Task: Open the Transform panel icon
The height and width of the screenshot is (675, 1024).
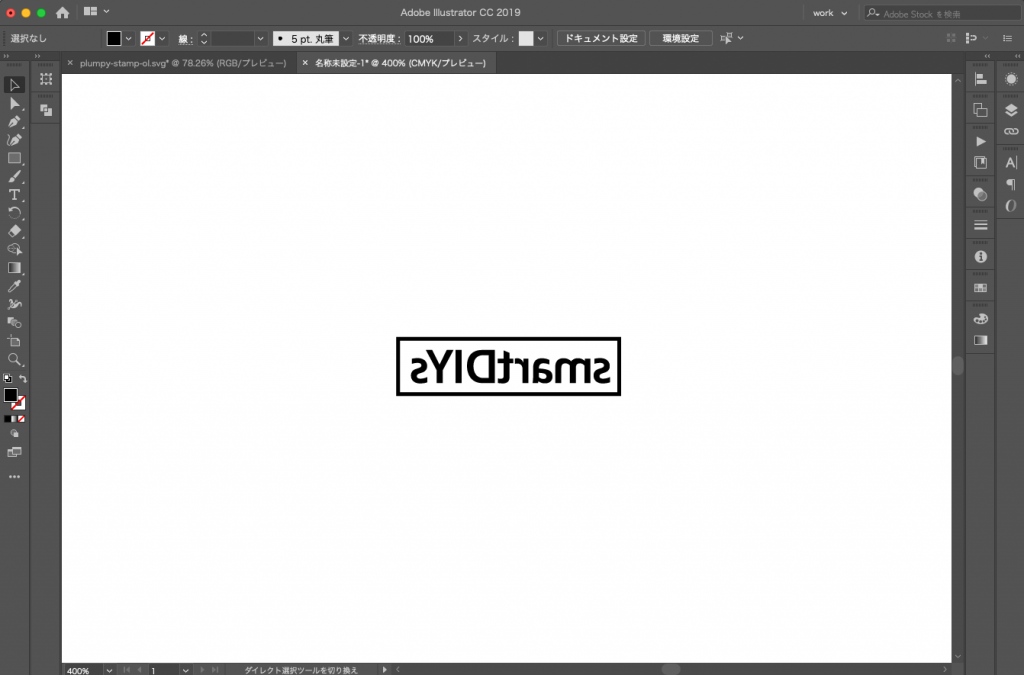Action: coord(46,79)
